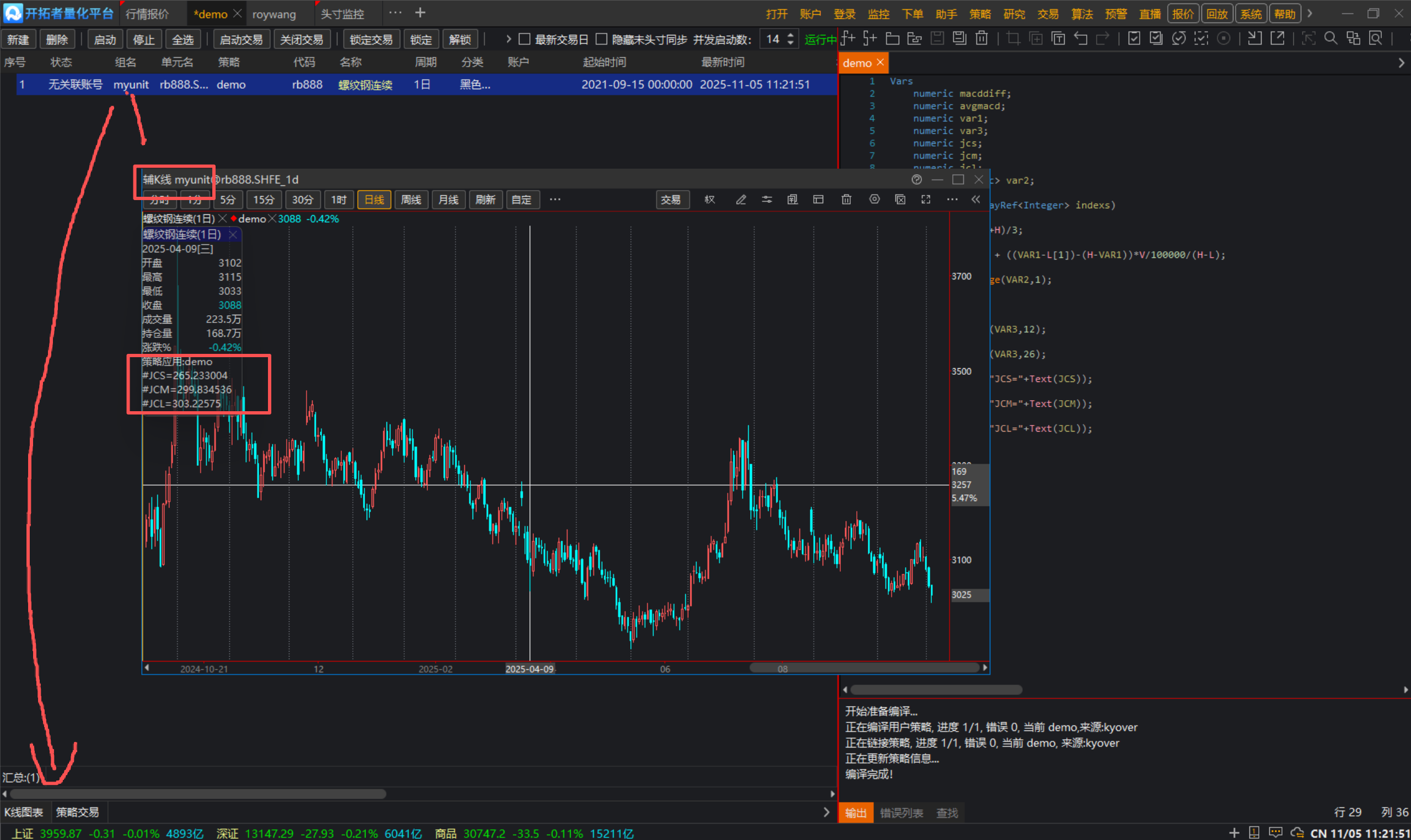Delete chart items with the trash icon
This screenshot has height=840, width=1411.
pyautogui.click(x=846, y=200)
